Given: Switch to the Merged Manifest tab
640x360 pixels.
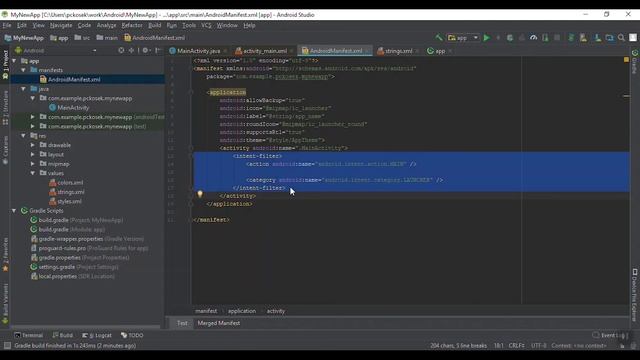Looking at the screenshot, I should coord(219,323).
